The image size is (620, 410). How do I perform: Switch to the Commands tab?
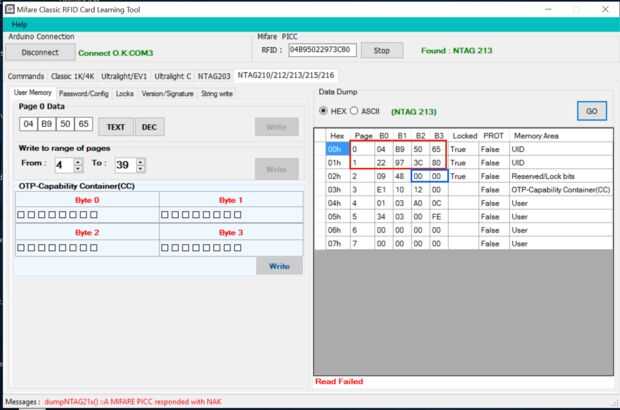pos(26,76)
